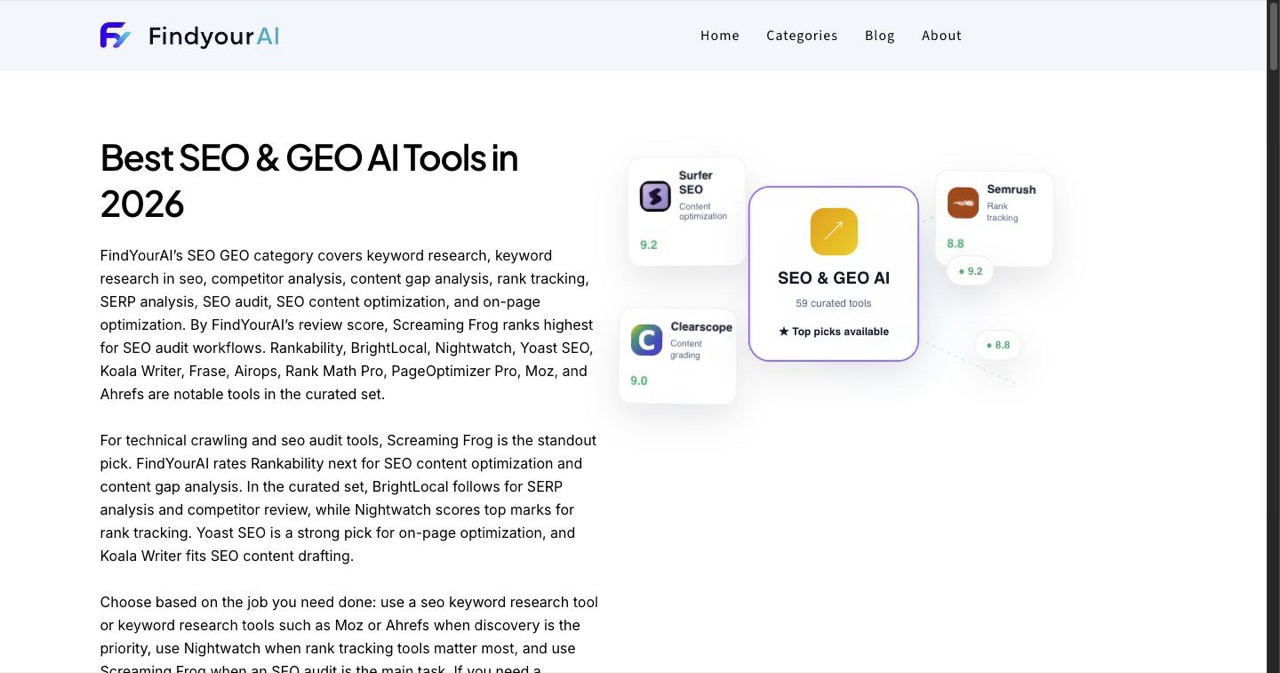This screenshot has width=1280, height=673.
Task: Click the Semrush orange icon
Action: [963, 203]
